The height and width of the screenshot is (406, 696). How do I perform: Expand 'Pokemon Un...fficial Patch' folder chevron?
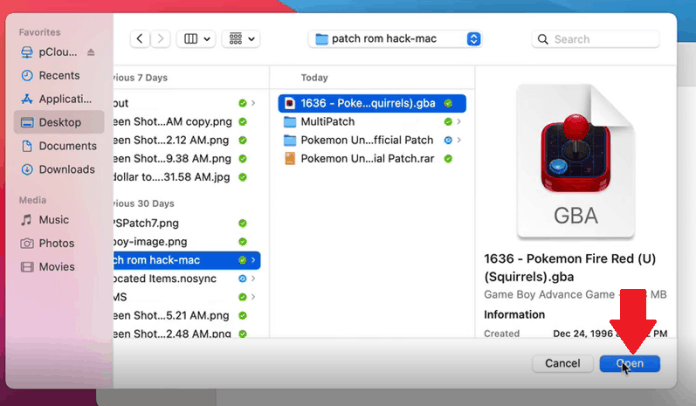point(459,140)
